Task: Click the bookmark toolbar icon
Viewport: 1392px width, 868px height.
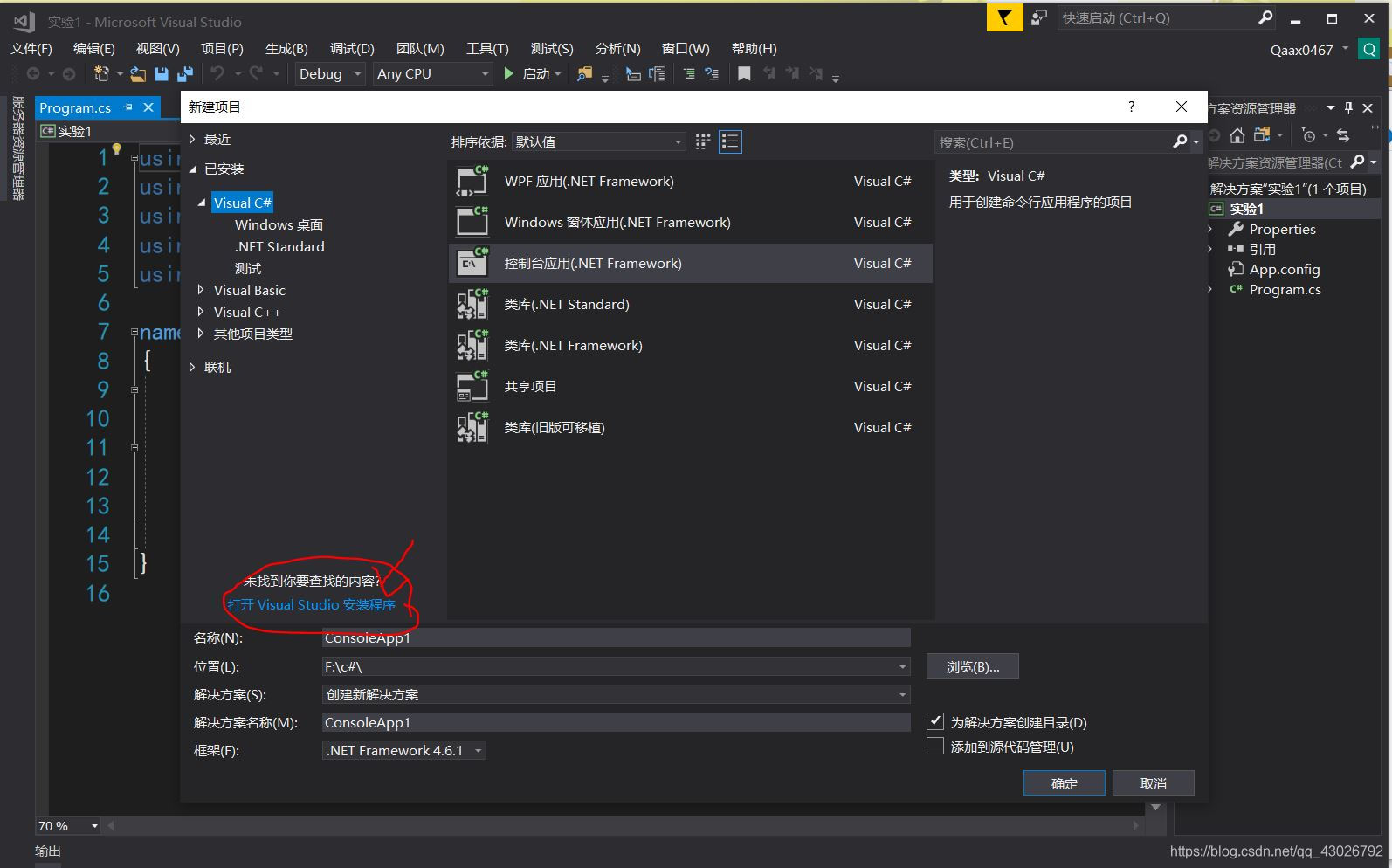Action: [x=744, y=74]
